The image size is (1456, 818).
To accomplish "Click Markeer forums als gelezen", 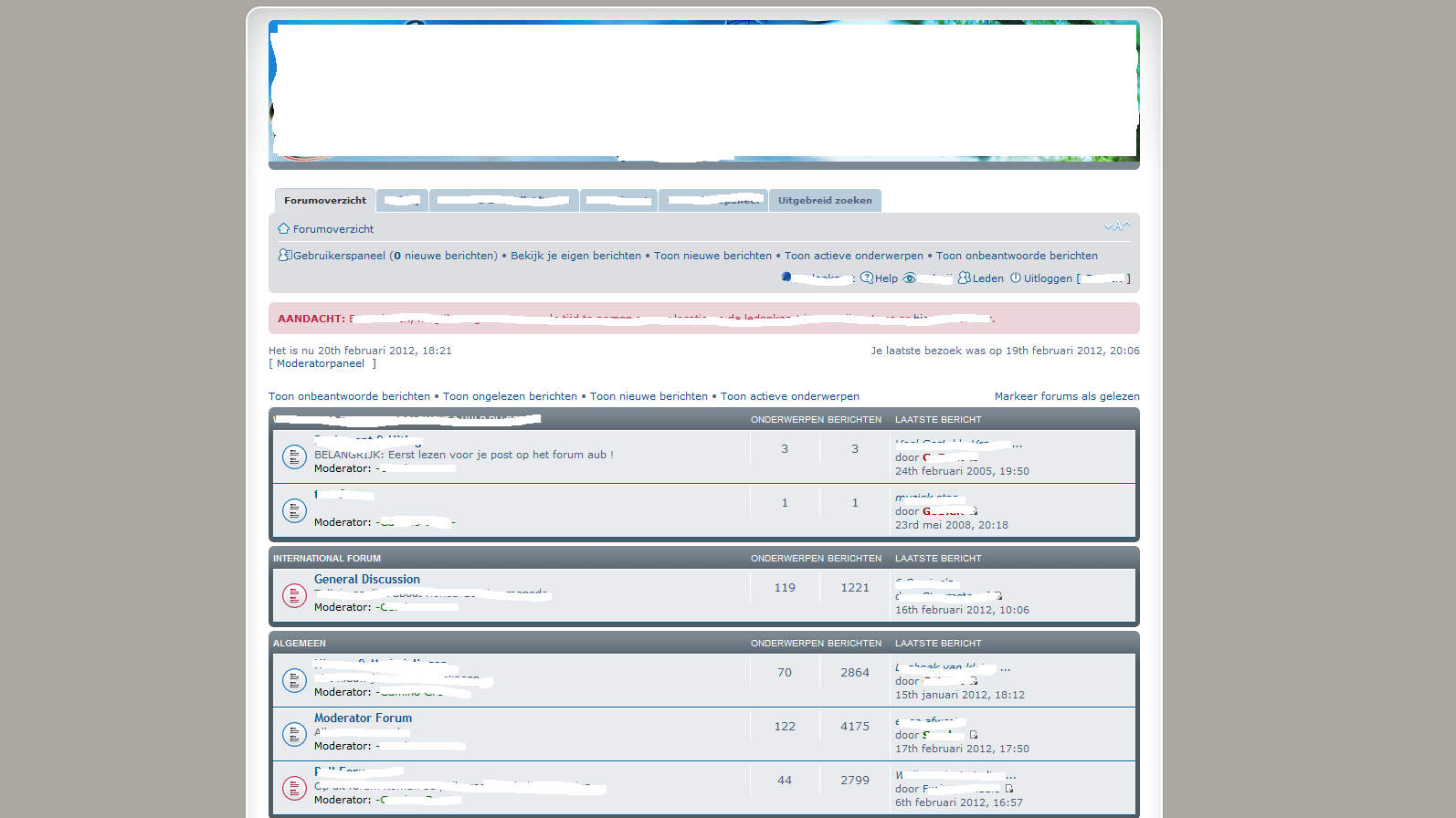I will 1066,396.
